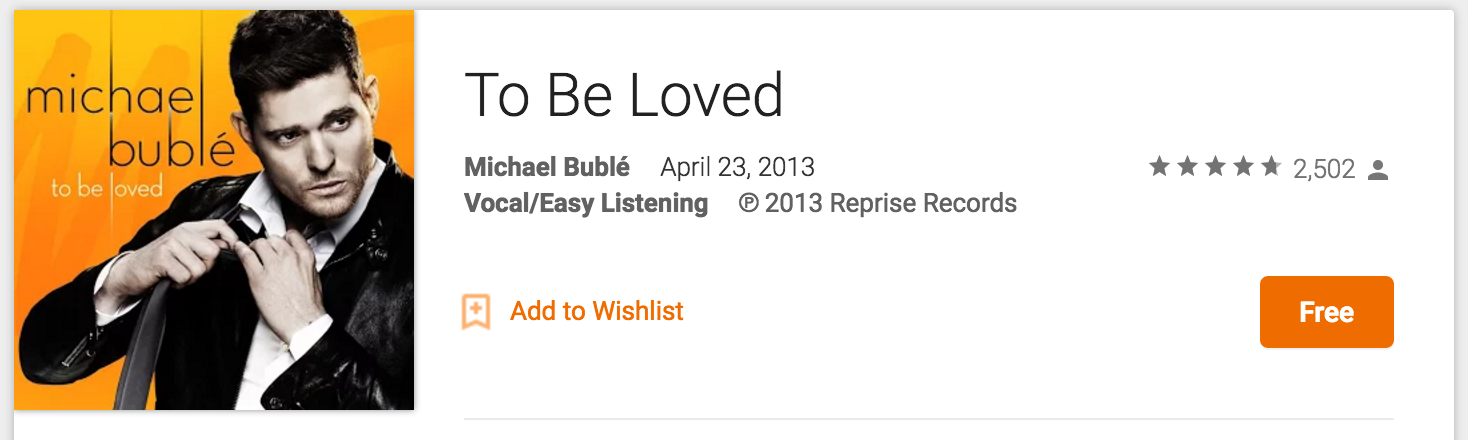Image resolution: width=1468 pixels, height=440 pixels.
Task: Click the 2,502 ratings count
Action: click(1323, 169)
